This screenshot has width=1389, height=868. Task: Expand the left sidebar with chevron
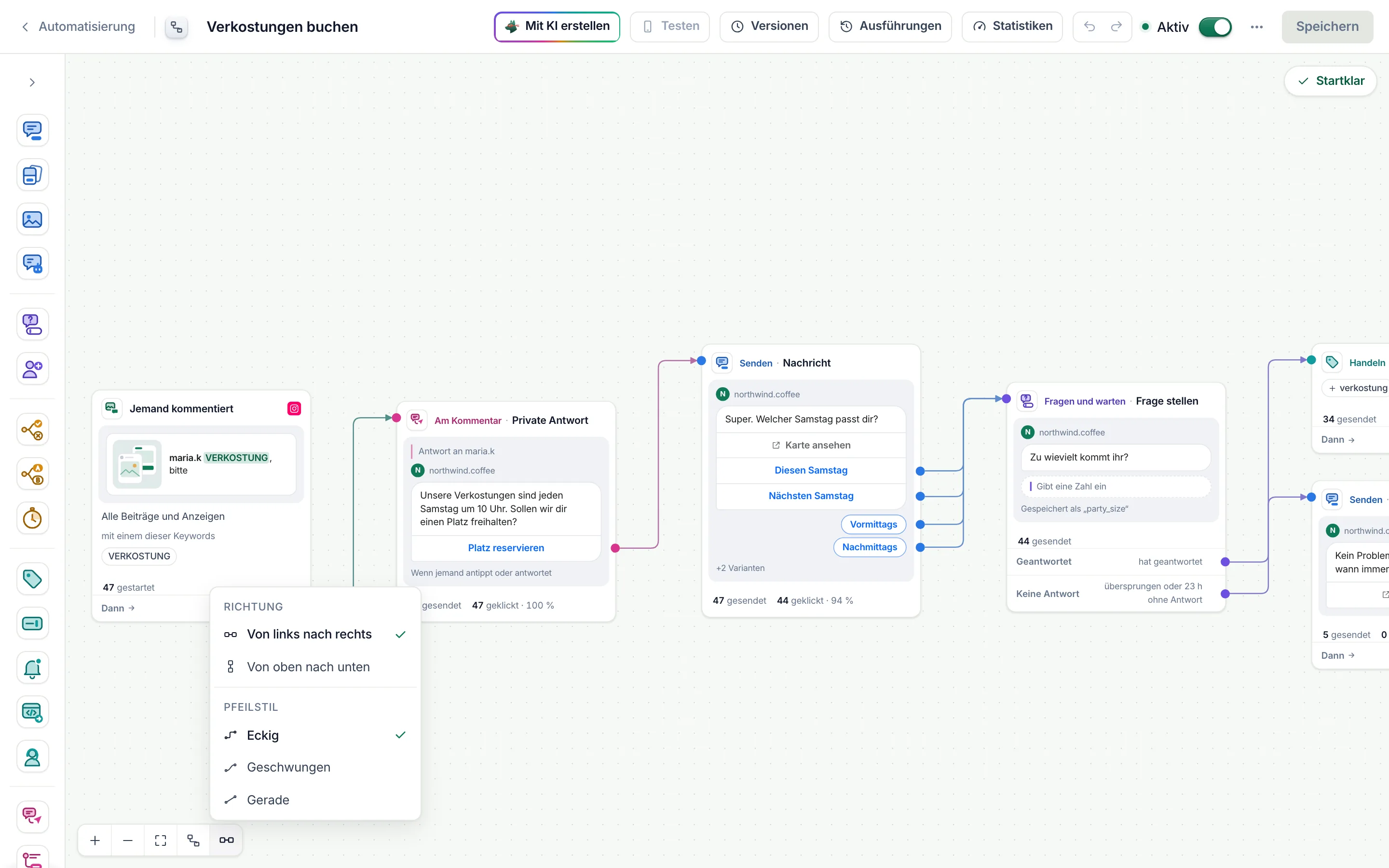tap(32, 82)
